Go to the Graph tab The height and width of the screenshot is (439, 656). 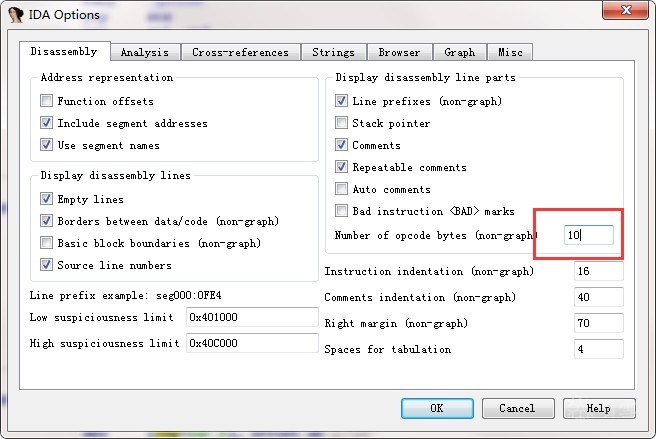[x=460, y=52]
